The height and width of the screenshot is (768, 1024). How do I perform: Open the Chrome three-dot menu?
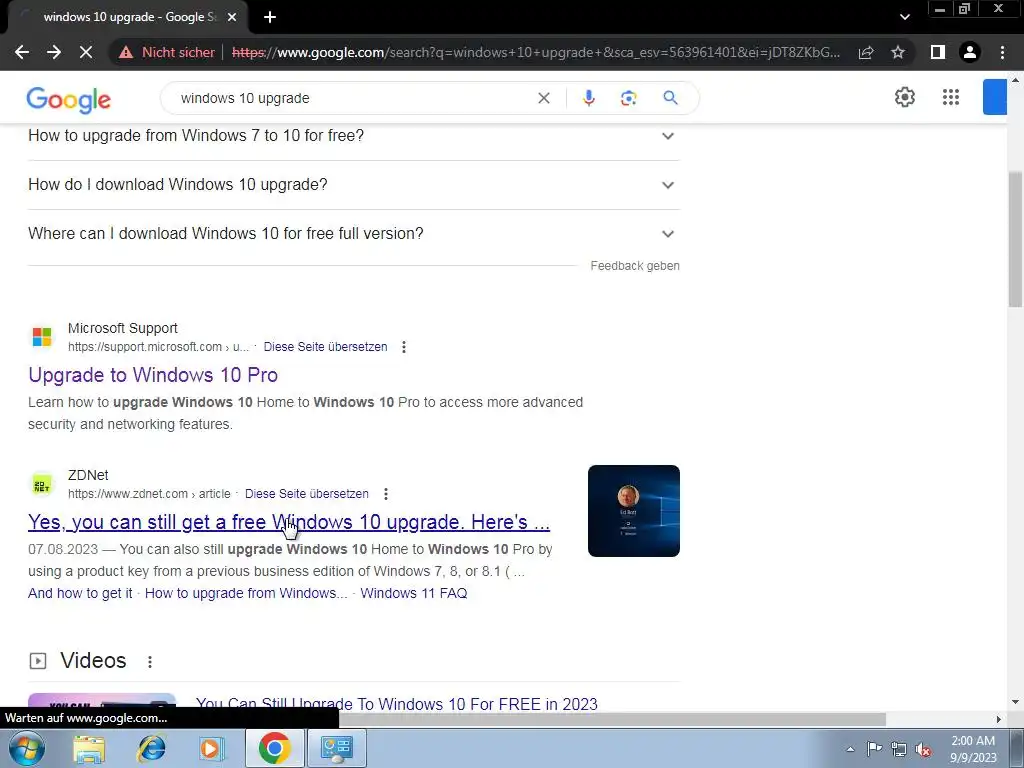point(1002,52)
